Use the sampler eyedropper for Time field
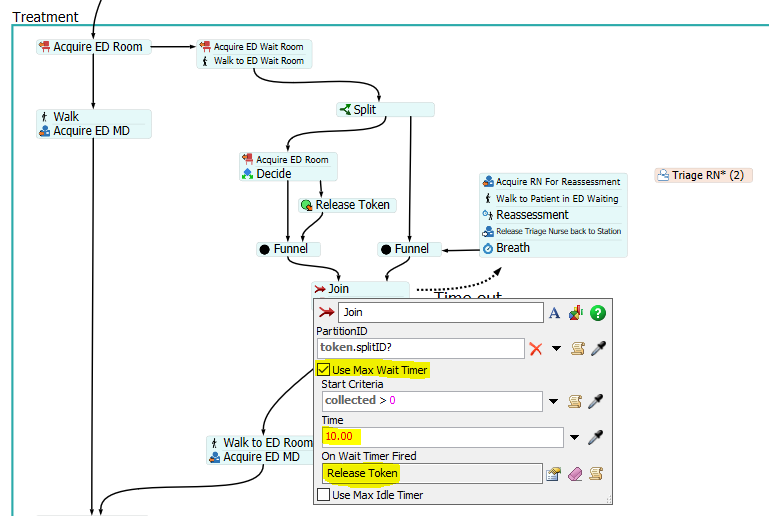The width and height of the screenshot is (769, 516). (x=595, y=438)
